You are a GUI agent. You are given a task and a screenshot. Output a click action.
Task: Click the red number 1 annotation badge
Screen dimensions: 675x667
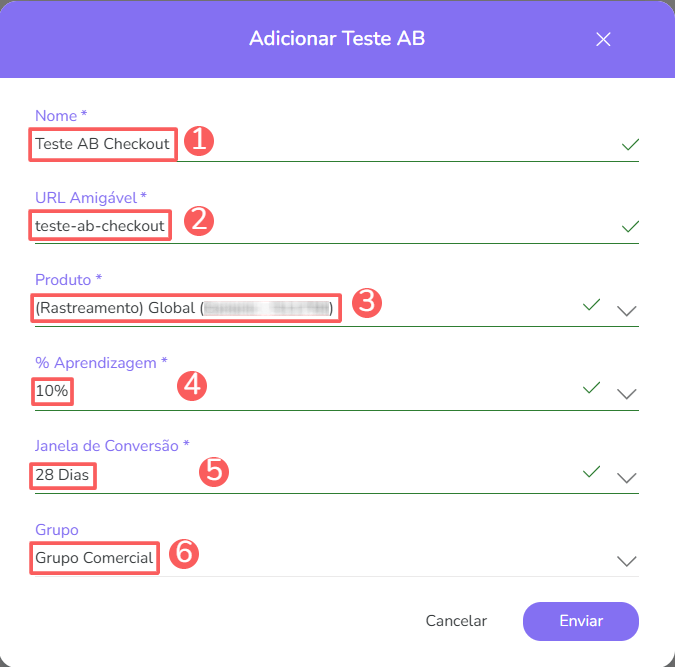198,140
